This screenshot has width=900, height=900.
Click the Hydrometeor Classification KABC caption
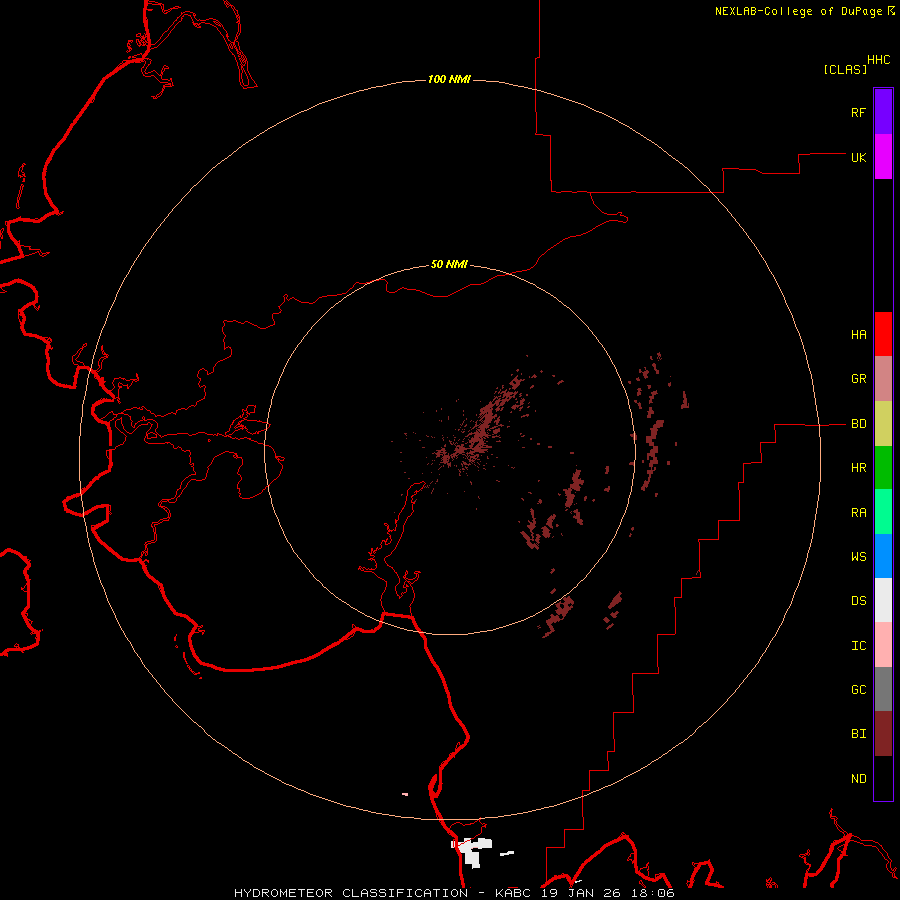[x=454, y=893]
